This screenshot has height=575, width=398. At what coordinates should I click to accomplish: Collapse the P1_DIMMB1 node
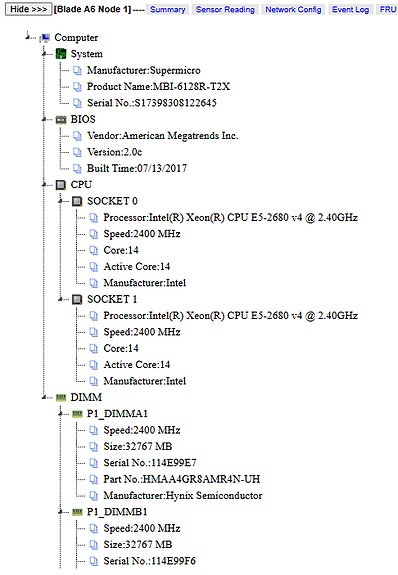[61, 512]
